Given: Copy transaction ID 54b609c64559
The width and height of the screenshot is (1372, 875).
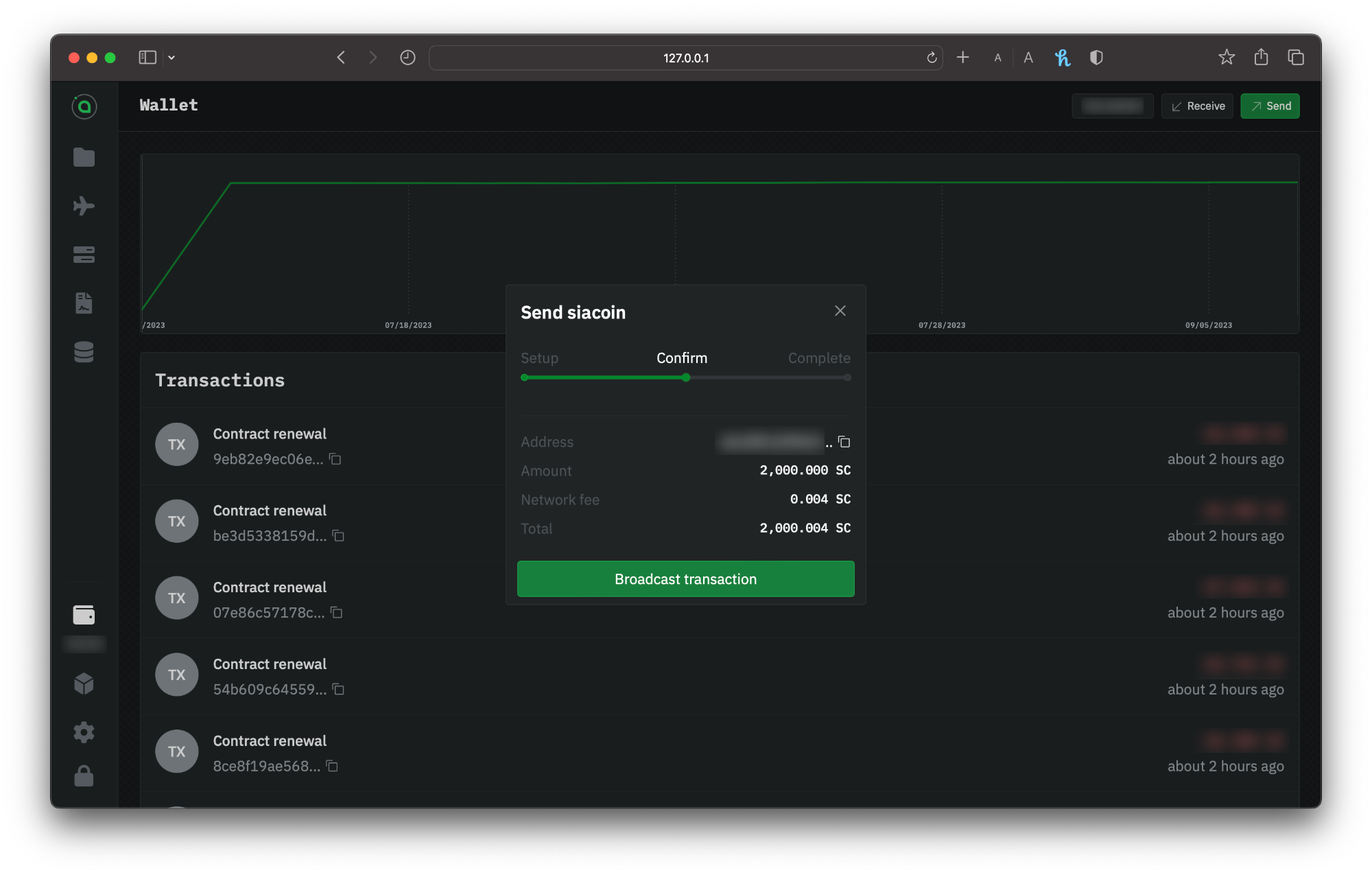Looking at the screenshot, I should (338, 689).
